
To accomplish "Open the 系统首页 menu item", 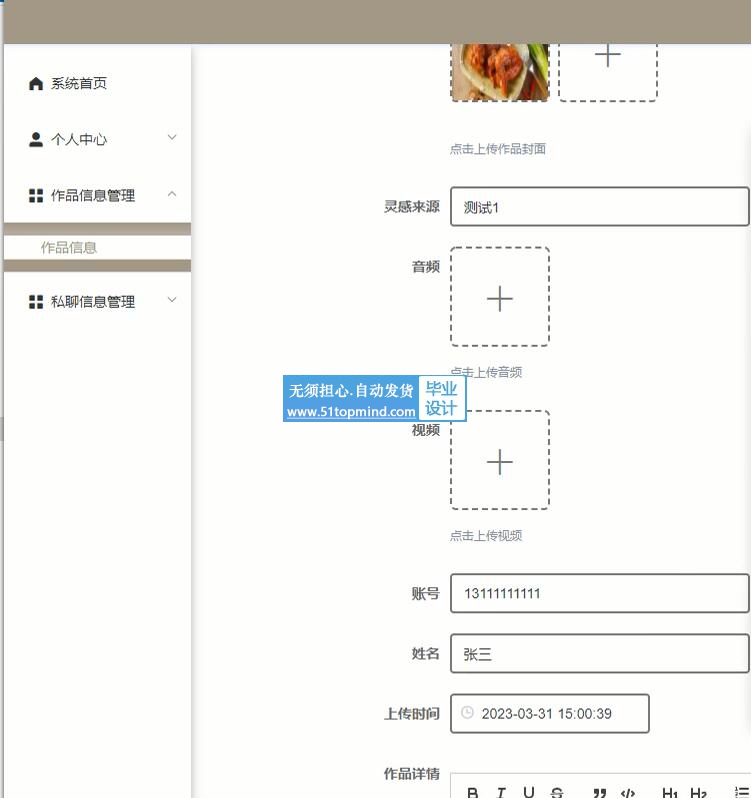I will coord(79,84).
